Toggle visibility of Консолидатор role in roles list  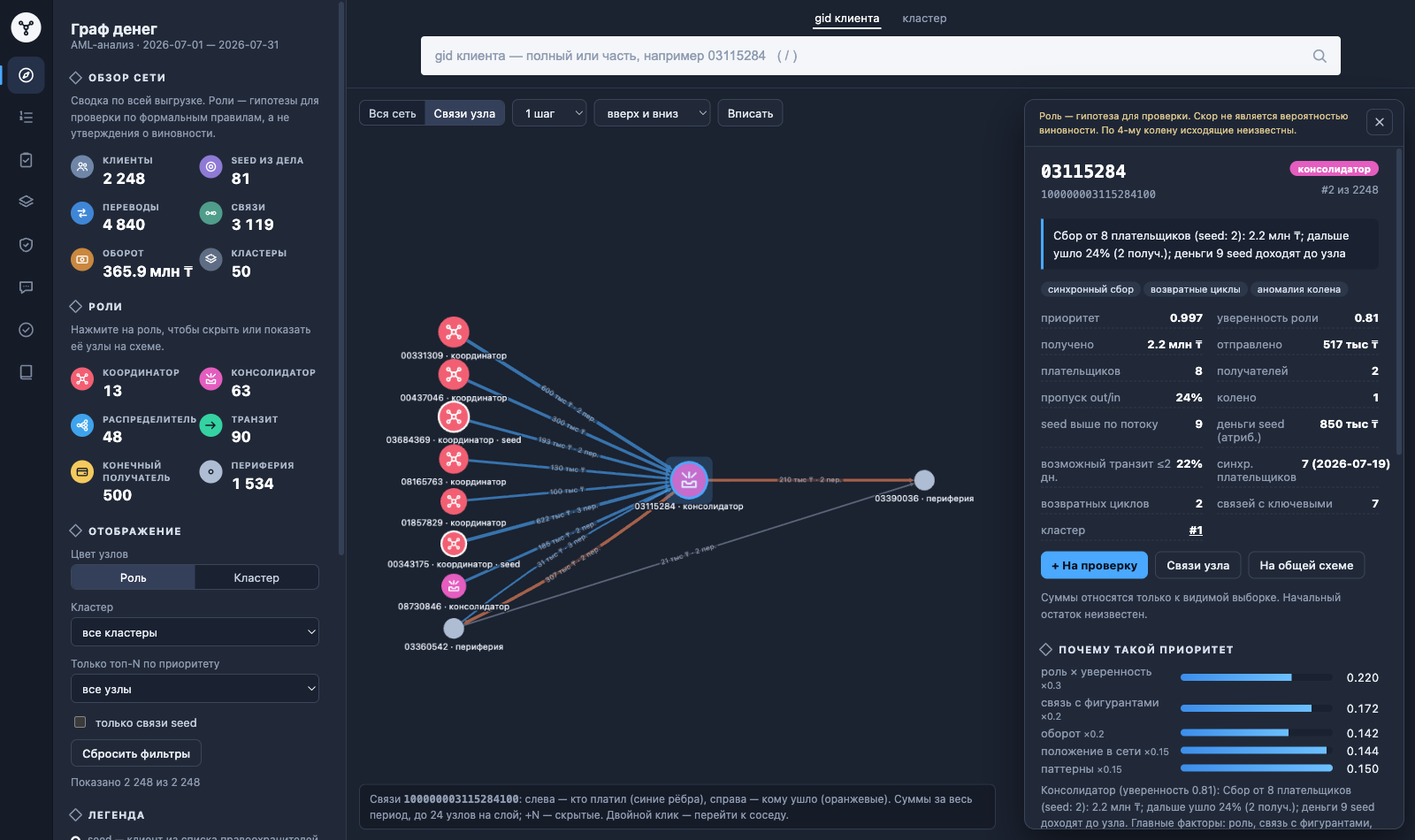258,382
